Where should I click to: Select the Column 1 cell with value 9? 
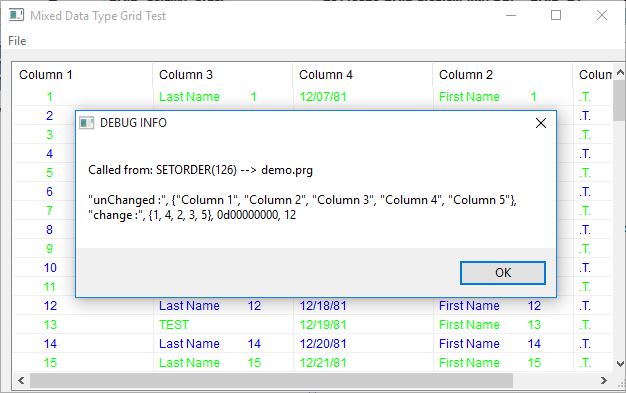[x=50, y=248]
